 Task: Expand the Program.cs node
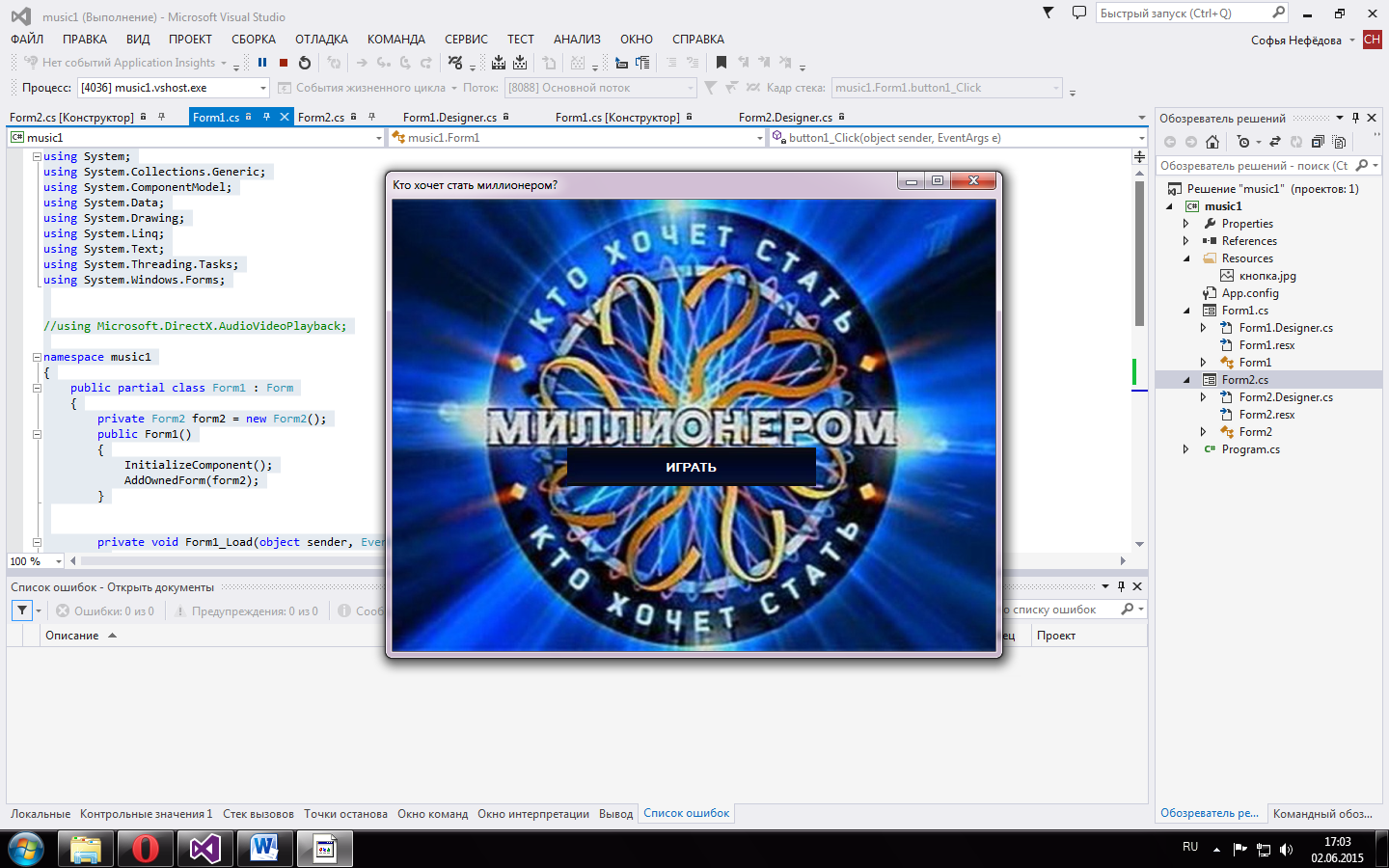[x=1186, y=449]
